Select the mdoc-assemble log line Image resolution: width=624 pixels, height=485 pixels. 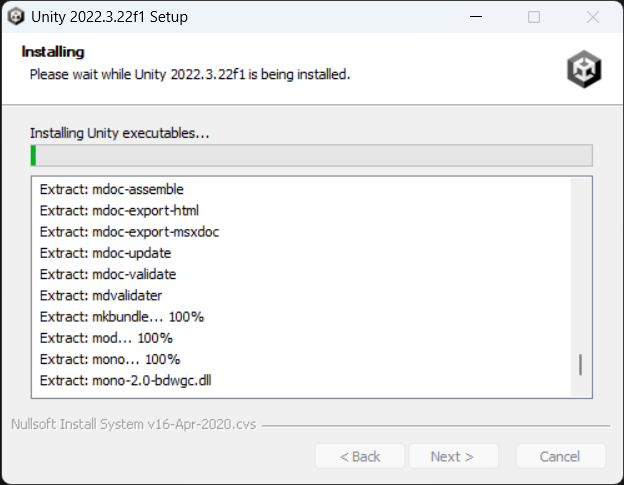(x=112, y=189)
